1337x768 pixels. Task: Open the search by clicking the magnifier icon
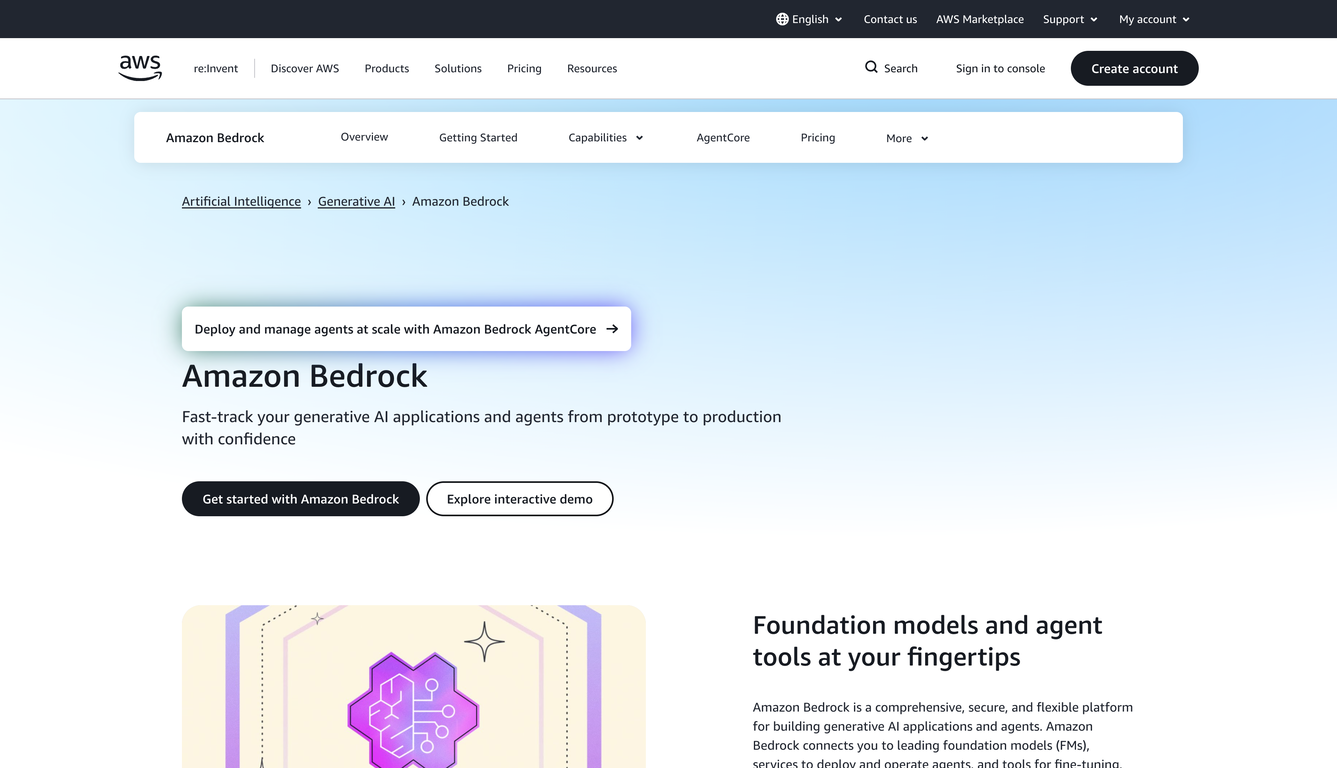coord(870,67)
